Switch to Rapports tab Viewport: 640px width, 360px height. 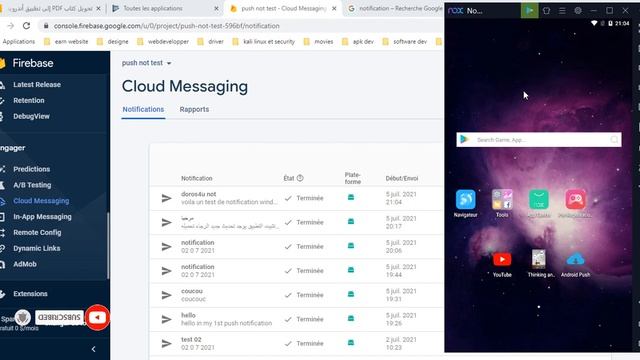click(194, 109)
